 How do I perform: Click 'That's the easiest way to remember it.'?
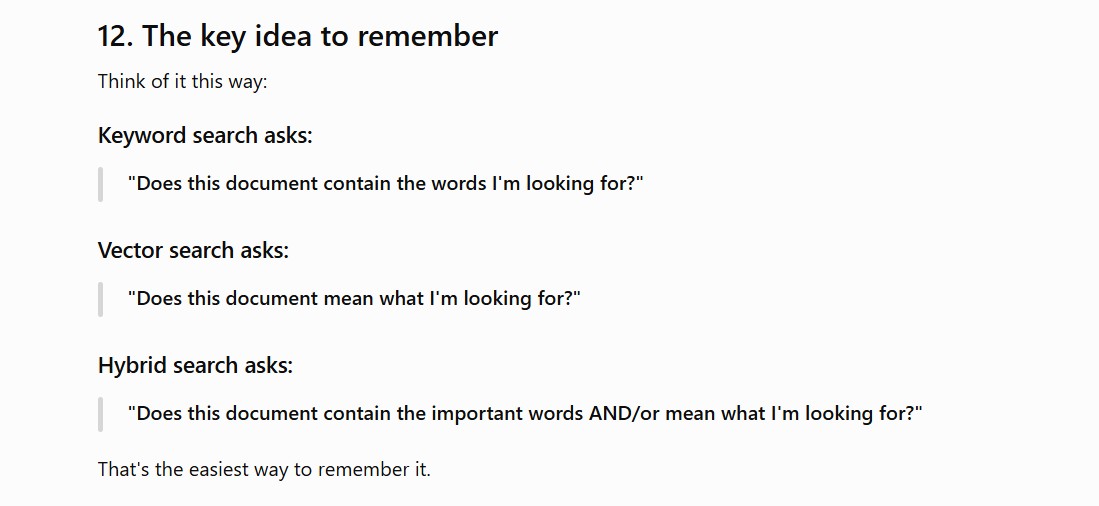tap(264, 469)
